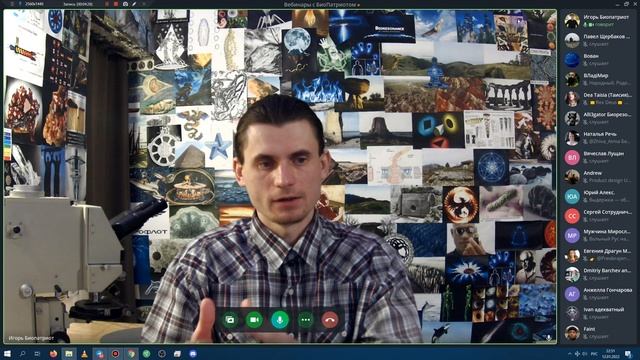Click the red record app on taskbar
The width and height of the screenshot is (640, 360).
click(116, 353)
